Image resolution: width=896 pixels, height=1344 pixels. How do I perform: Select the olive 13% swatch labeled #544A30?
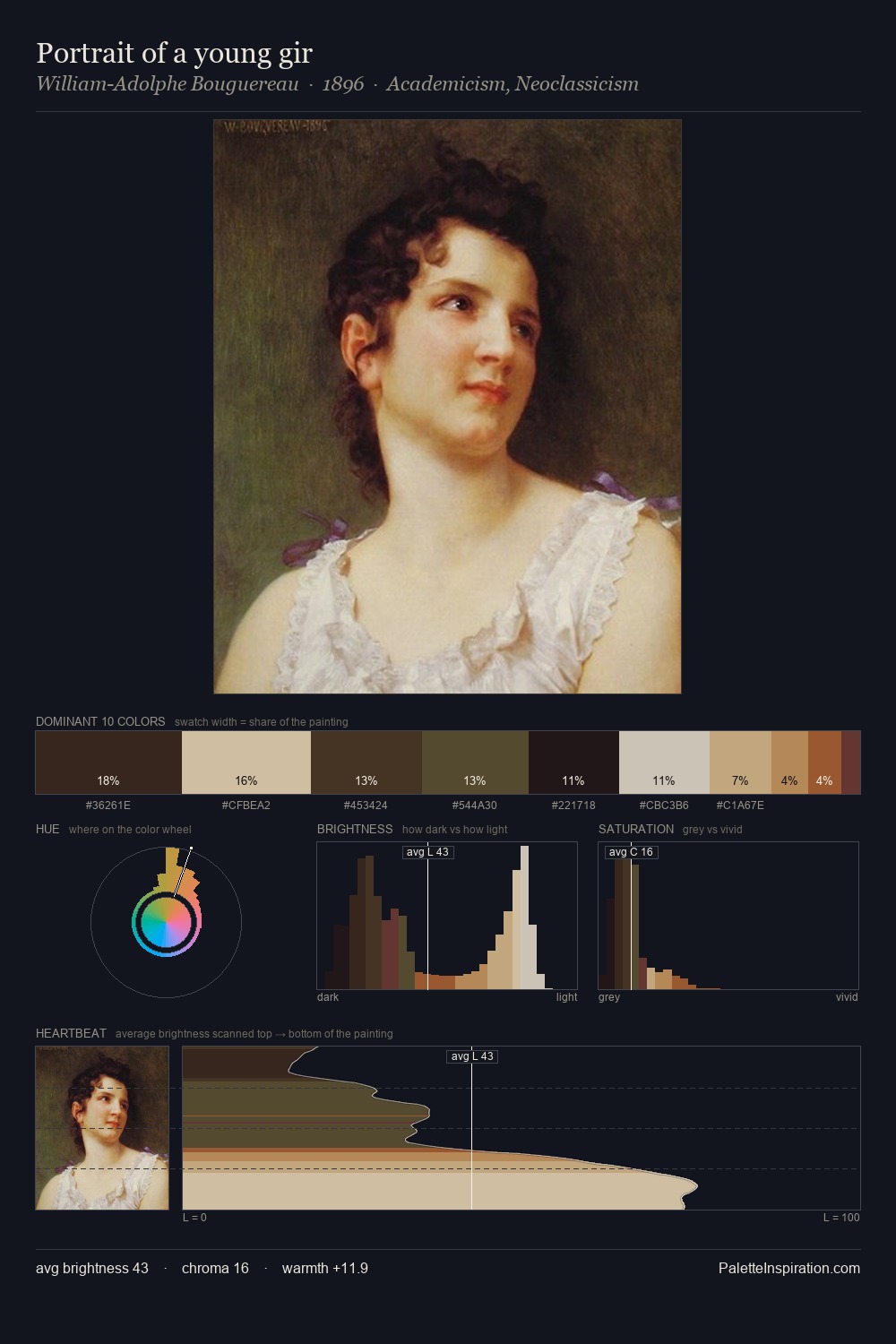475,762
